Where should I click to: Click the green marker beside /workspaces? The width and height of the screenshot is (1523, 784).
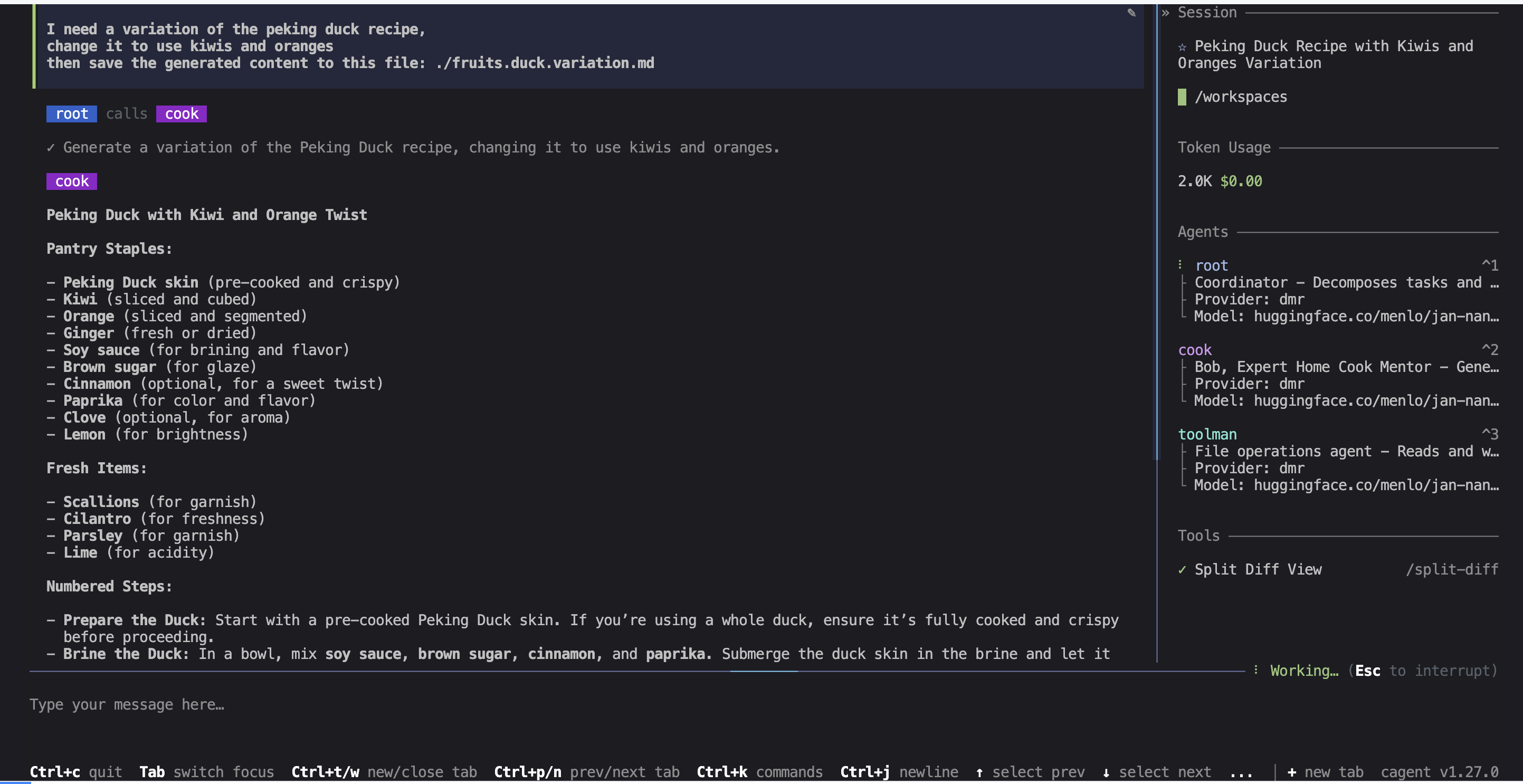pyautogui.click(x=1182, y=97)
